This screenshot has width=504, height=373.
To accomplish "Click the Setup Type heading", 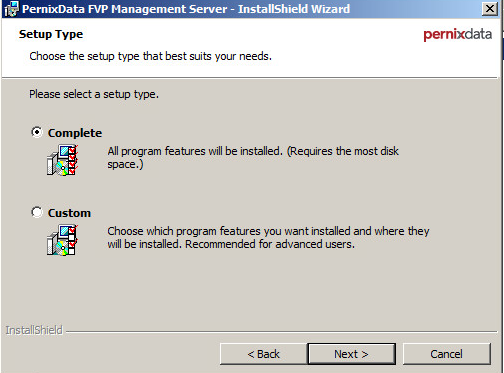I will click(x=51, y=34).
